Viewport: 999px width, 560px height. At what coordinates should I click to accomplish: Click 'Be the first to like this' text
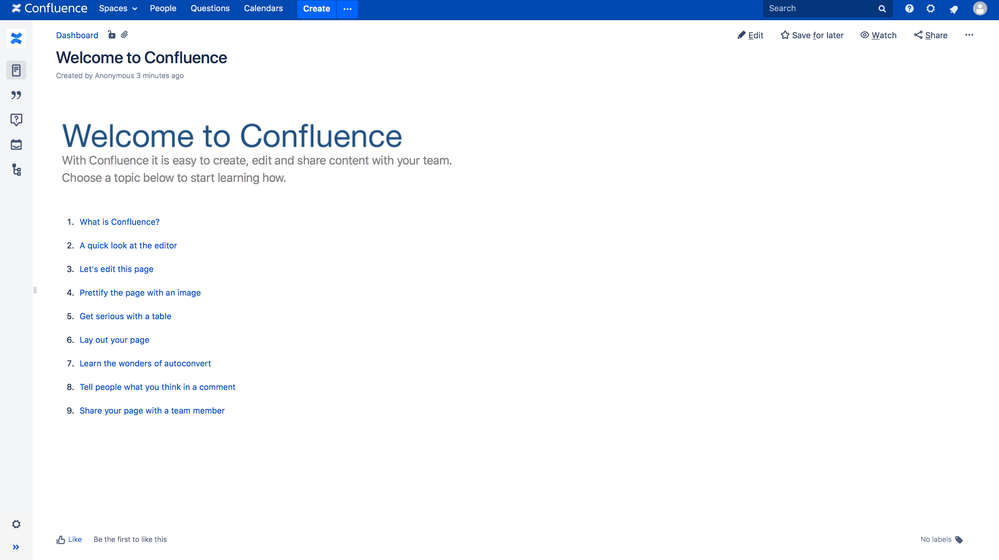130,540
